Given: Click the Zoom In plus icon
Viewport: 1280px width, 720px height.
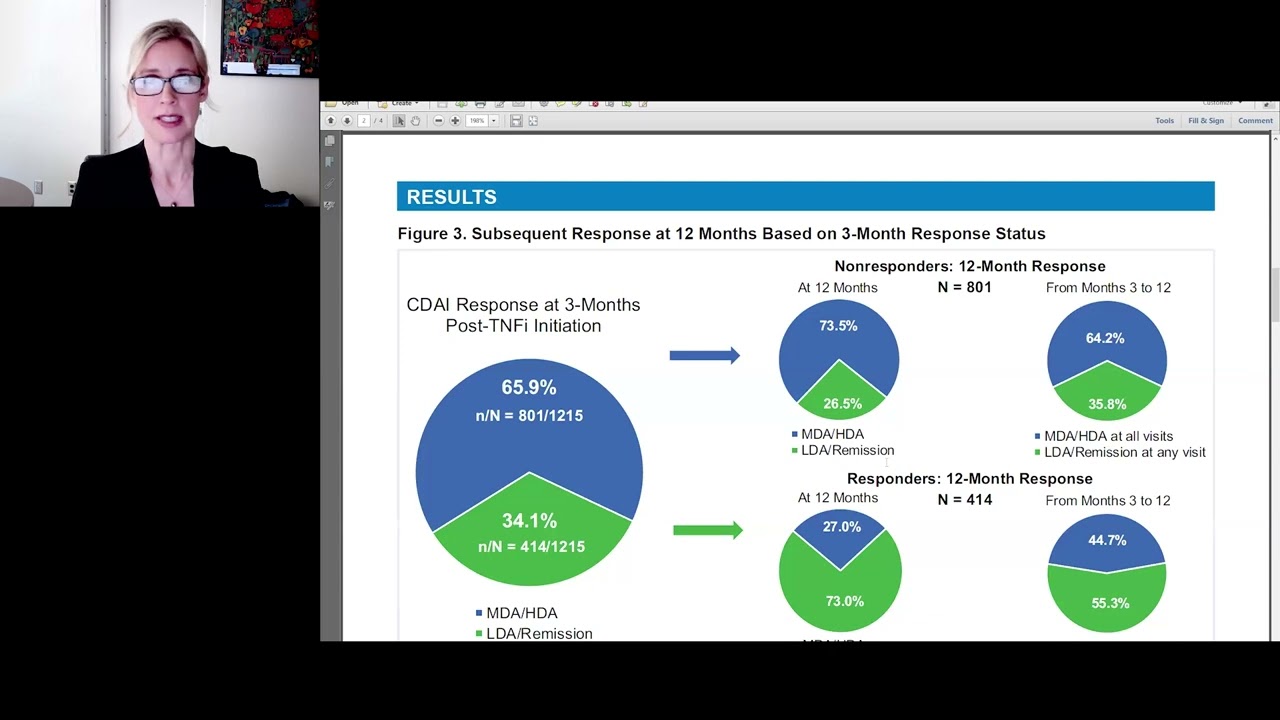Looking at the screenshot, I should click(x=455, y=121).
